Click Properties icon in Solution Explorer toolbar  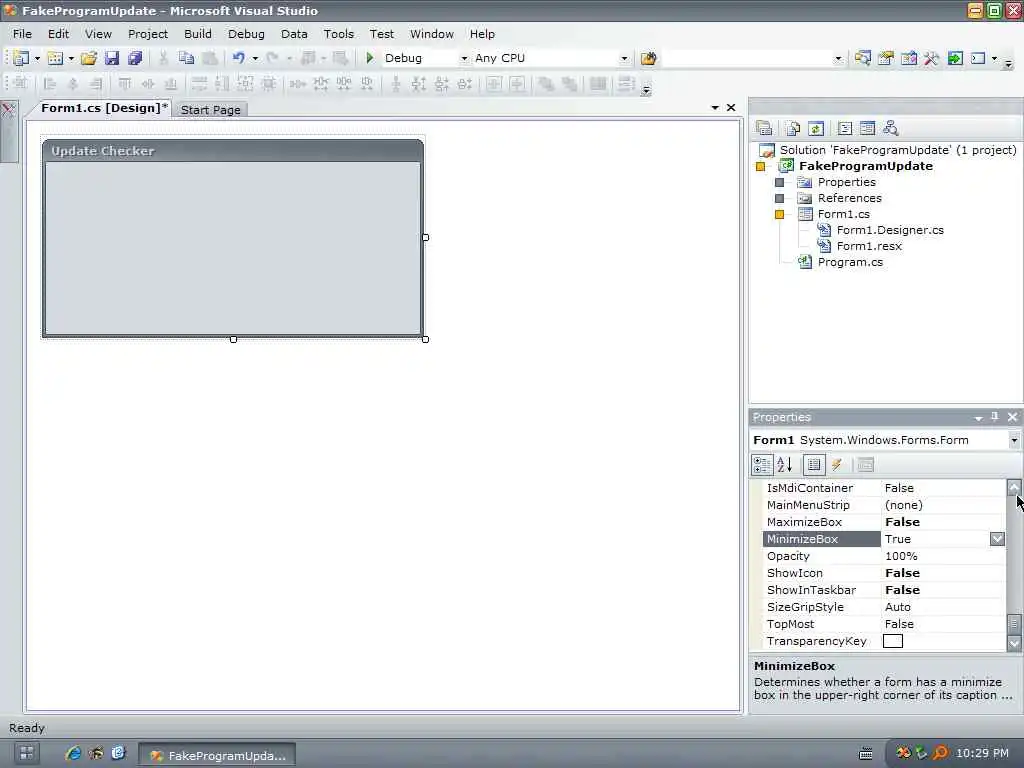(x=763, y=128)
